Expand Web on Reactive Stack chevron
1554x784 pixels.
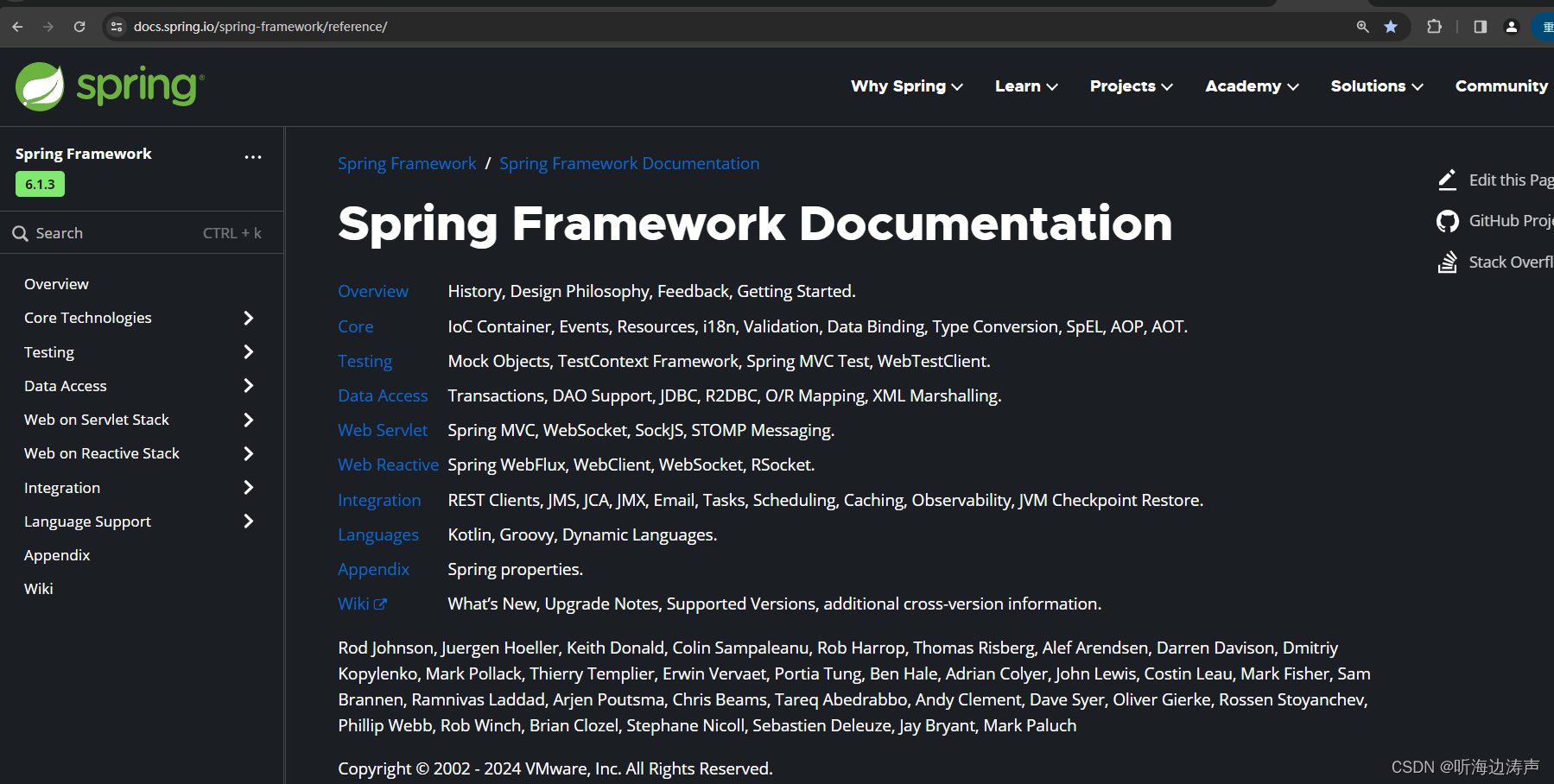click(249, 453)
